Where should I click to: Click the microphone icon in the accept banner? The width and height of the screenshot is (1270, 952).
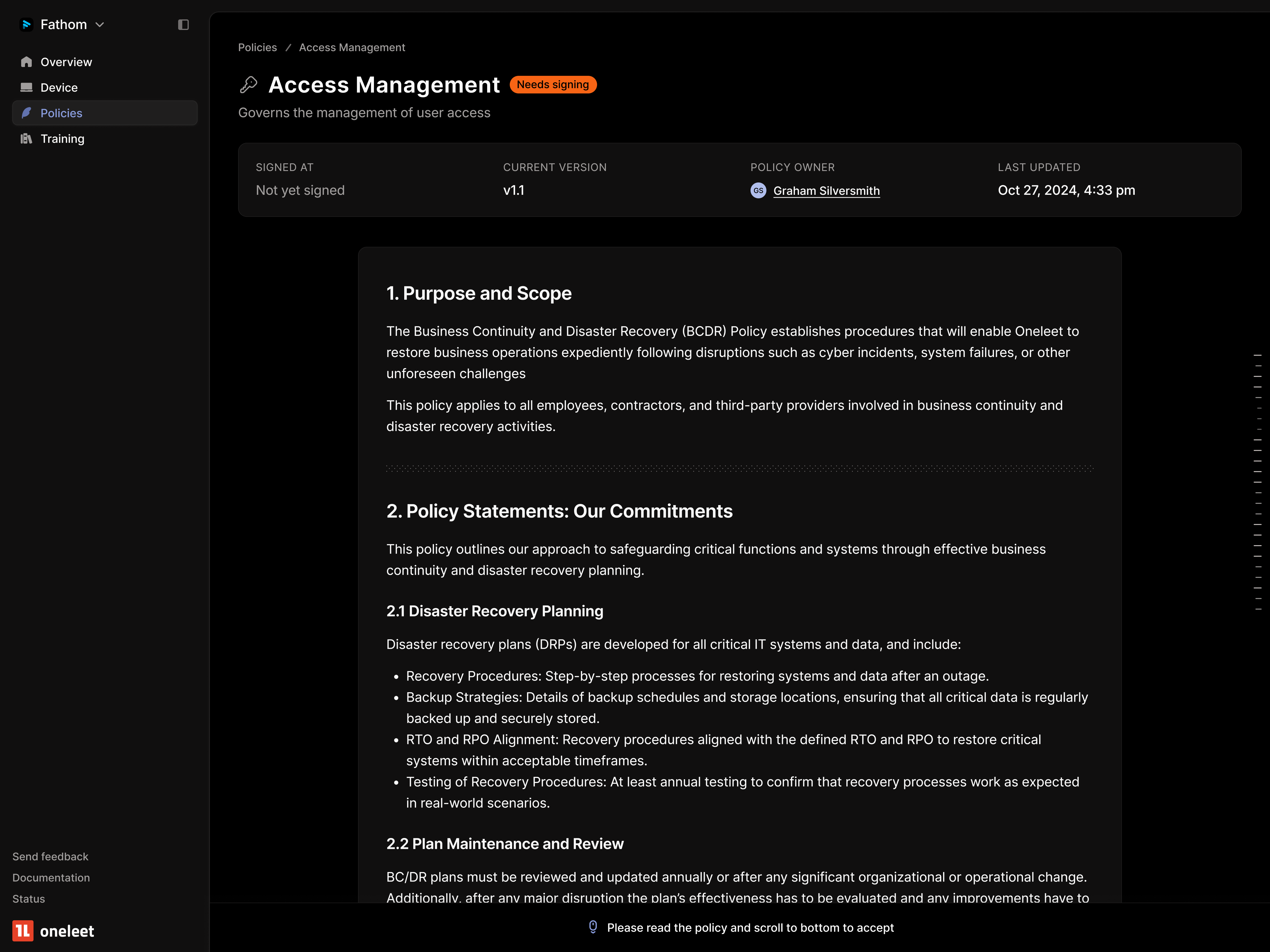[592, 927]
